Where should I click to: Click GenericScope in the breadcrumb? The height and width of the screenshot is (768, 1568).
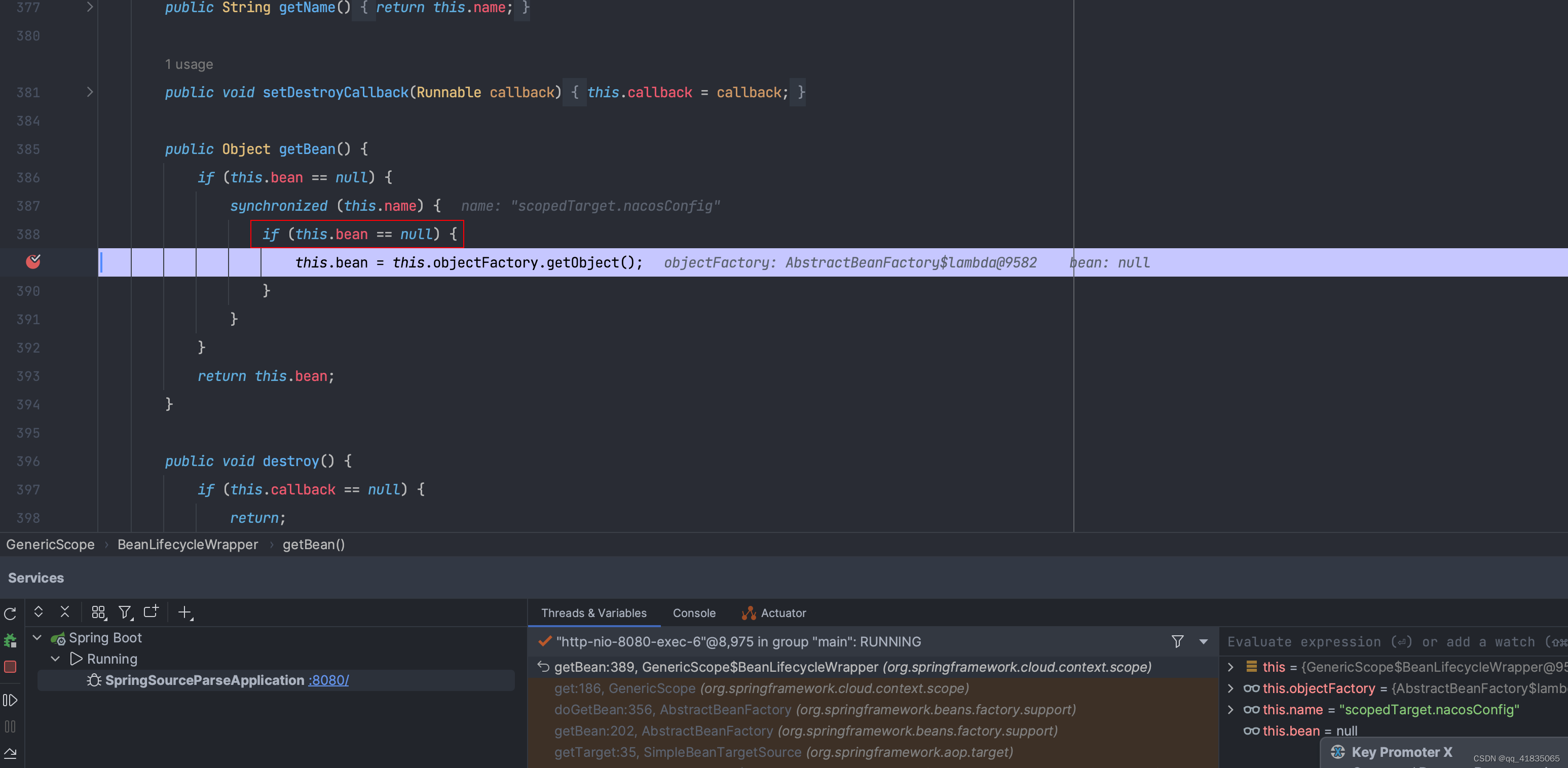click(x=51, y=545)
